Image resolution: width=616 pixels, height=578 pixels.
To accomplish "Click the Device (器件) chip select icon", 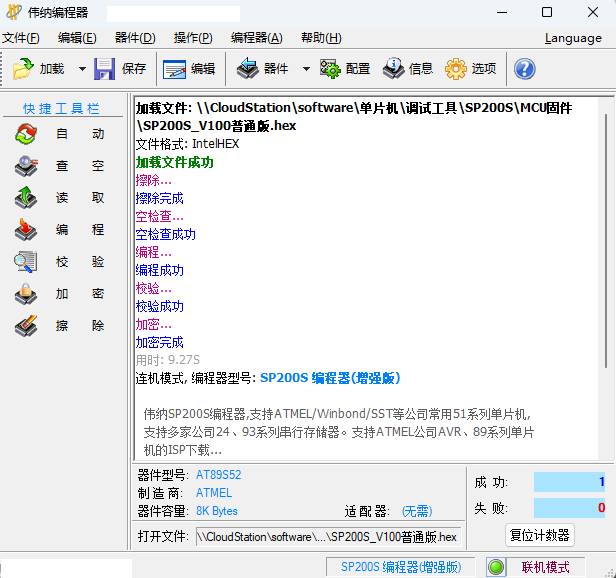I will 248,68.
